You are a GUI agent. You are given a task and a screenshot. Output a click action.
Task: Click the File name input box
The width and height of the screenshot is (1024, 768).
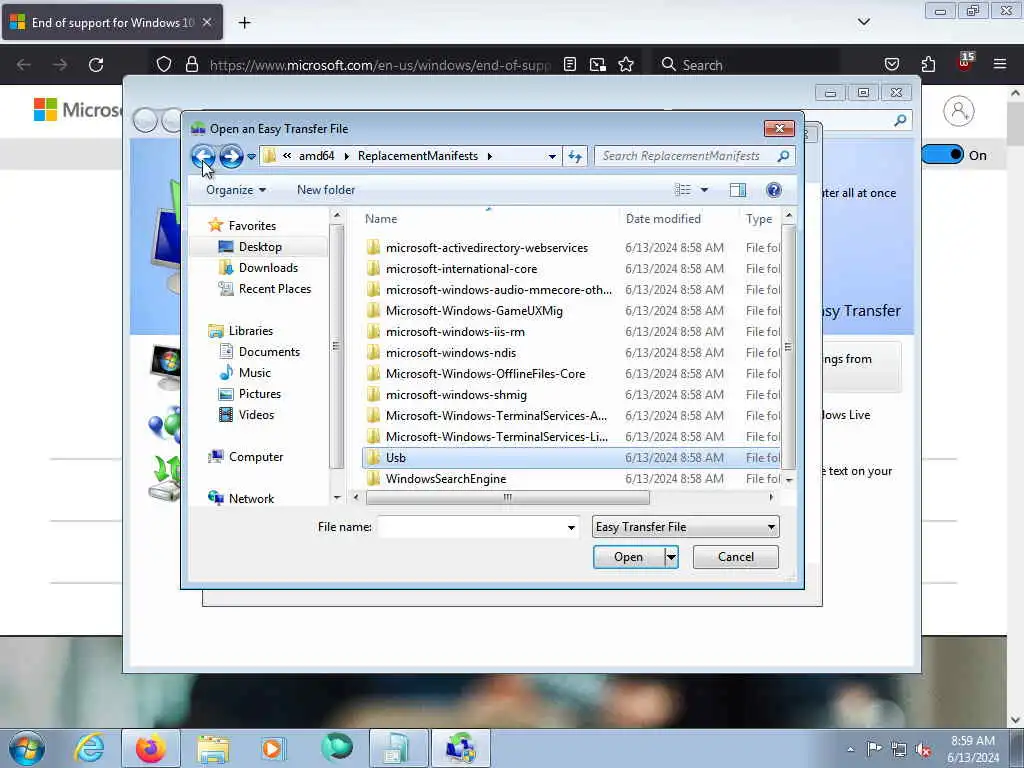(x=470, y=527)
